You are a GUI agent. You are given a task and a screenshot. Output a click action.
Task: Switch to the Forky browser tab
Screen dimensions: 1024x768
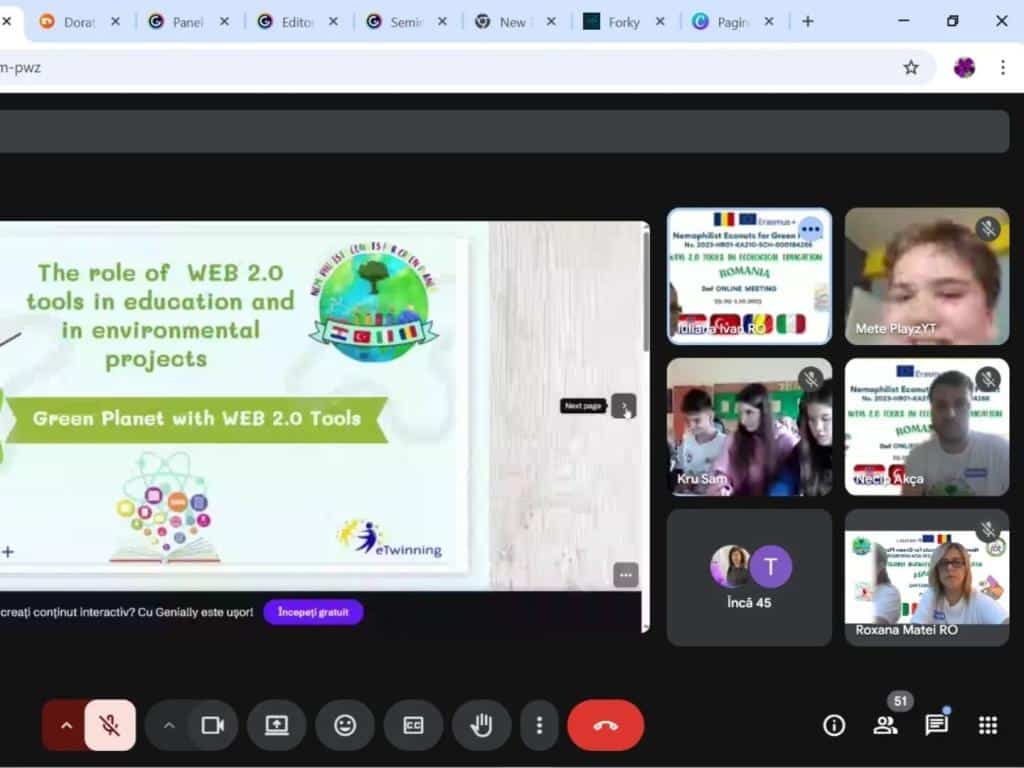pos(623,22)
